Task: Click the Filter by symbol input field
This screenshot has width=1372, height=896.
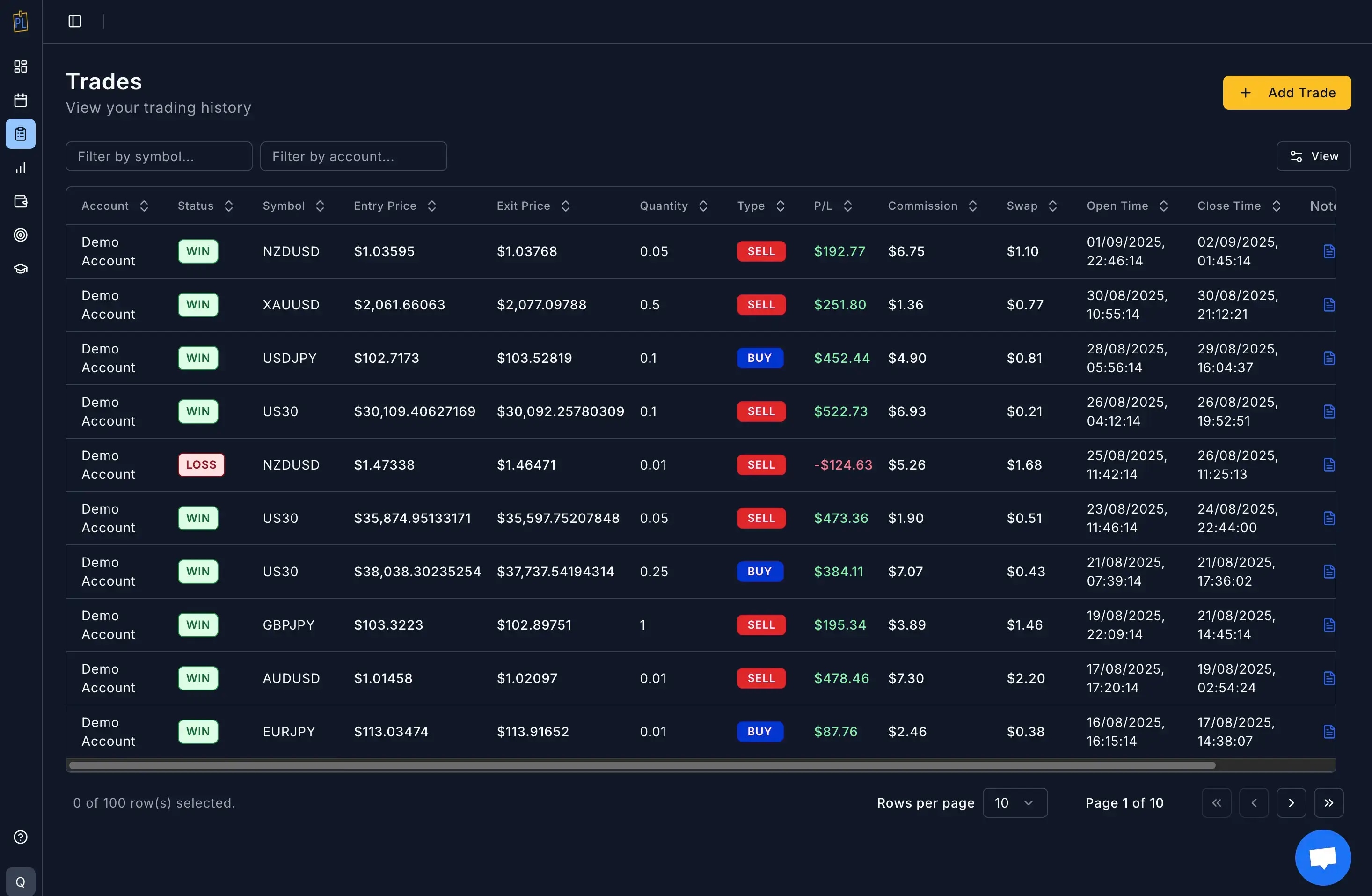Action: pyautogui.click(x=159, y=156)
